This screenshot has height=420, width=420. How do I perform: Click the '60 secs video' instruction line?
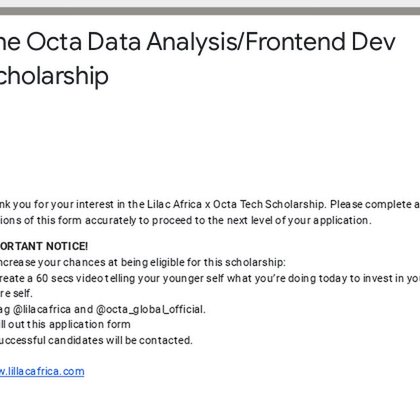[210, 278]
